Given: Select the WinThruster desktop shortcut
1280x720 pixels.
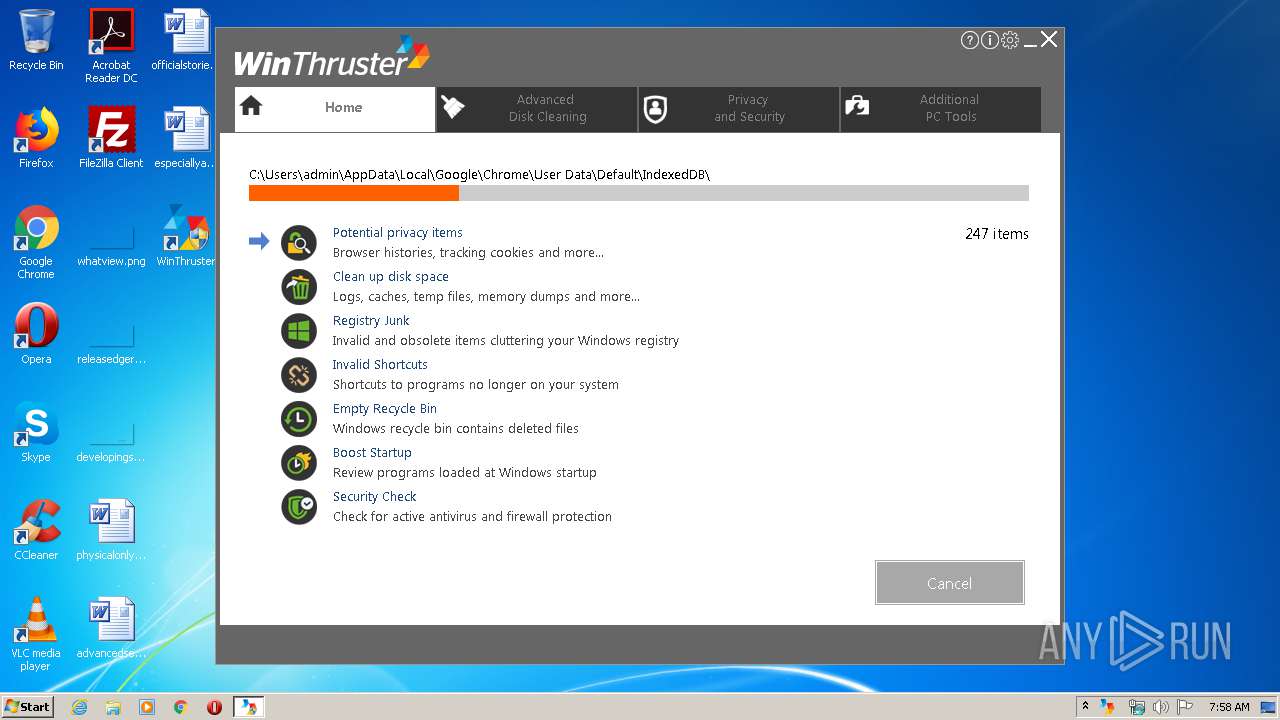Looking at the screenshot, I should tap(186, 237).
